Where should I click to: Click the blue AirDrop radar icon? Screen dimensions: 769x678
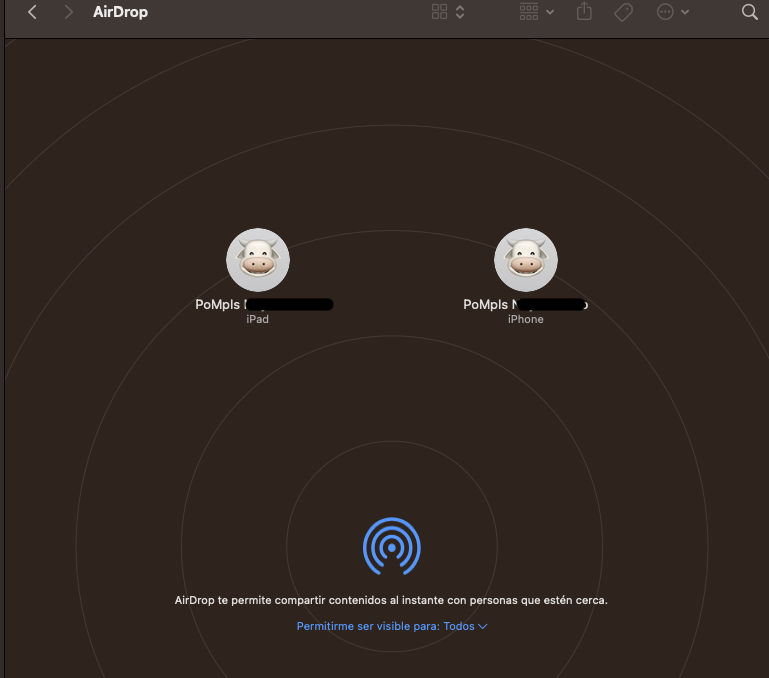click(391, 546)
